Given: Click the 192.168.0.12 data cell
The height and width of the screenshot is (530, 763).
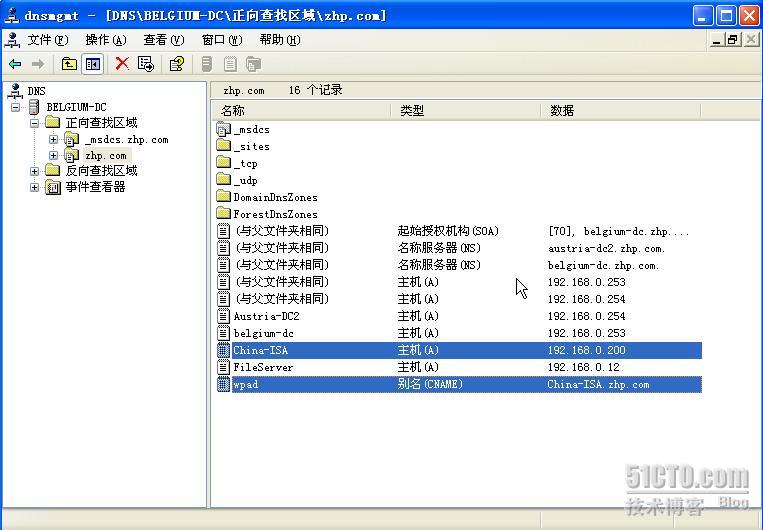Looking at the screenshot, I should pyautogui.click(x=583, y=367).
